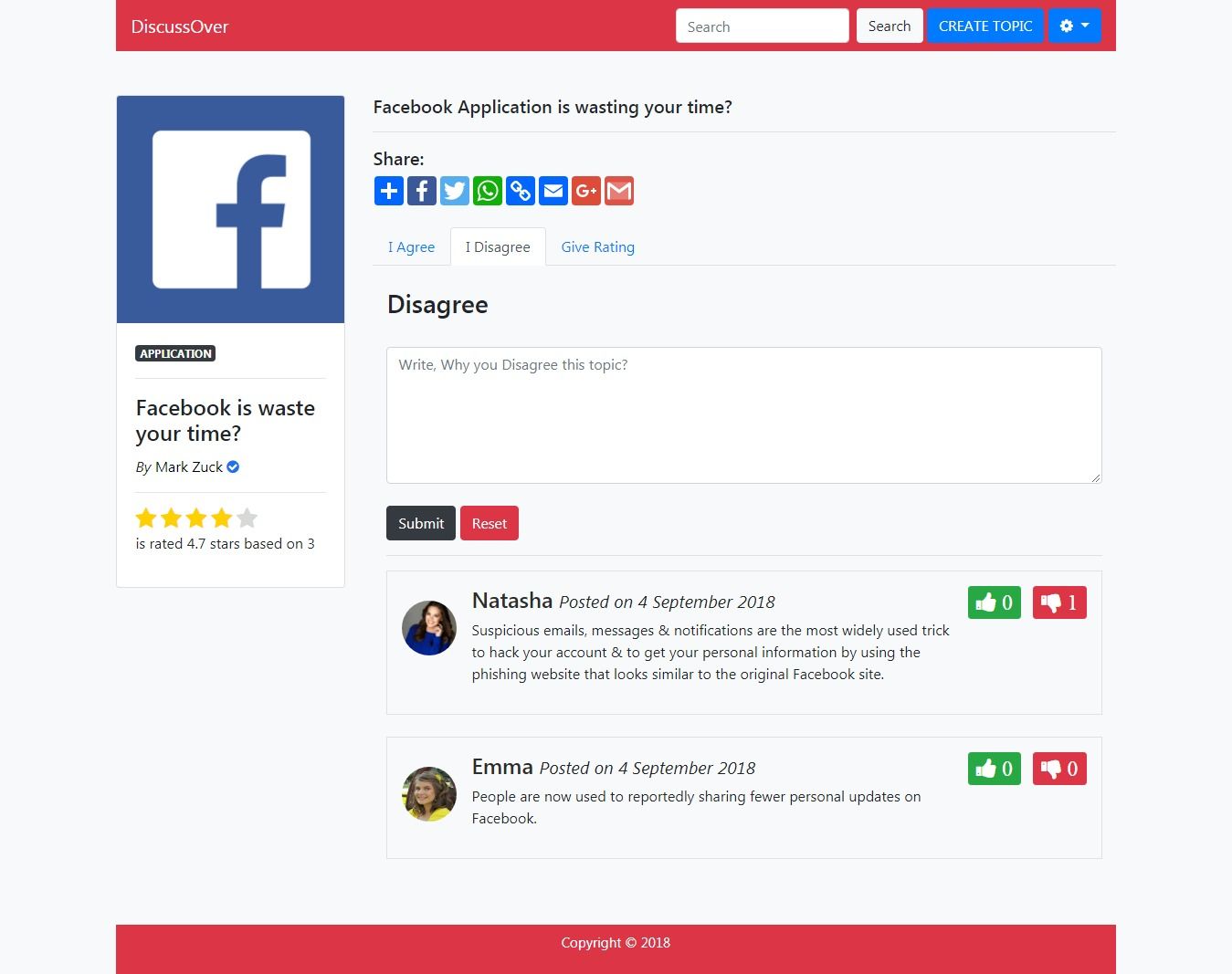Select the I Disagree tab

[498, 246]
